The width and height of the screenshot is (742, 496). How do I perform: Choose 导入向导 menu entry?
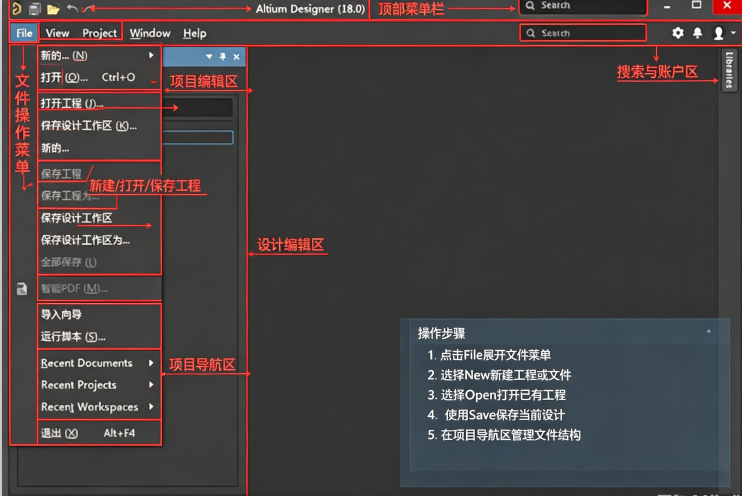(x=98, y=314)
